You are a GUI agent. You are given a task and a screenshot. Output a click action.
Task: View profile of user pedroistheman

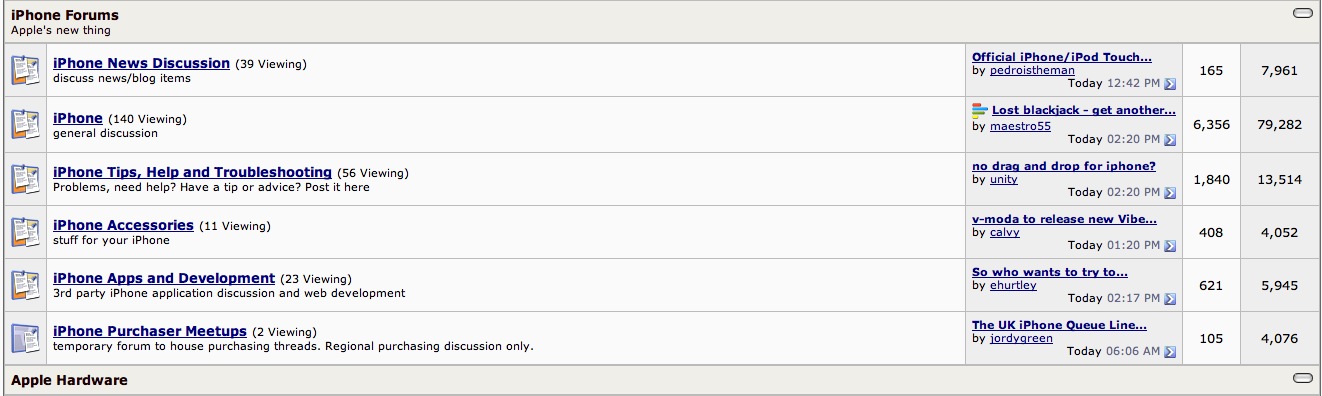[x=1032, y=71]
